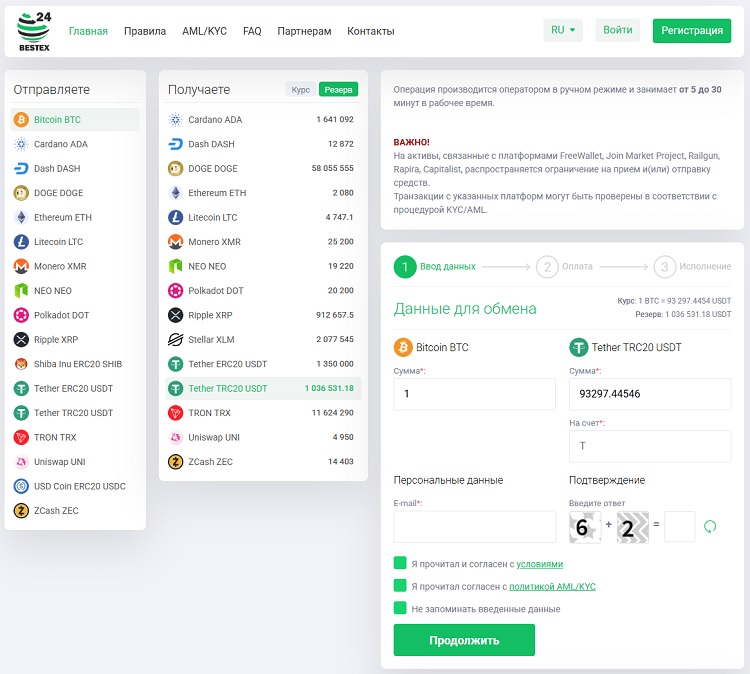The width and height of the screenshot is (750, 674).
Task: Toggle 'do not remember entered data' checkbox
Action: (400, 608)
